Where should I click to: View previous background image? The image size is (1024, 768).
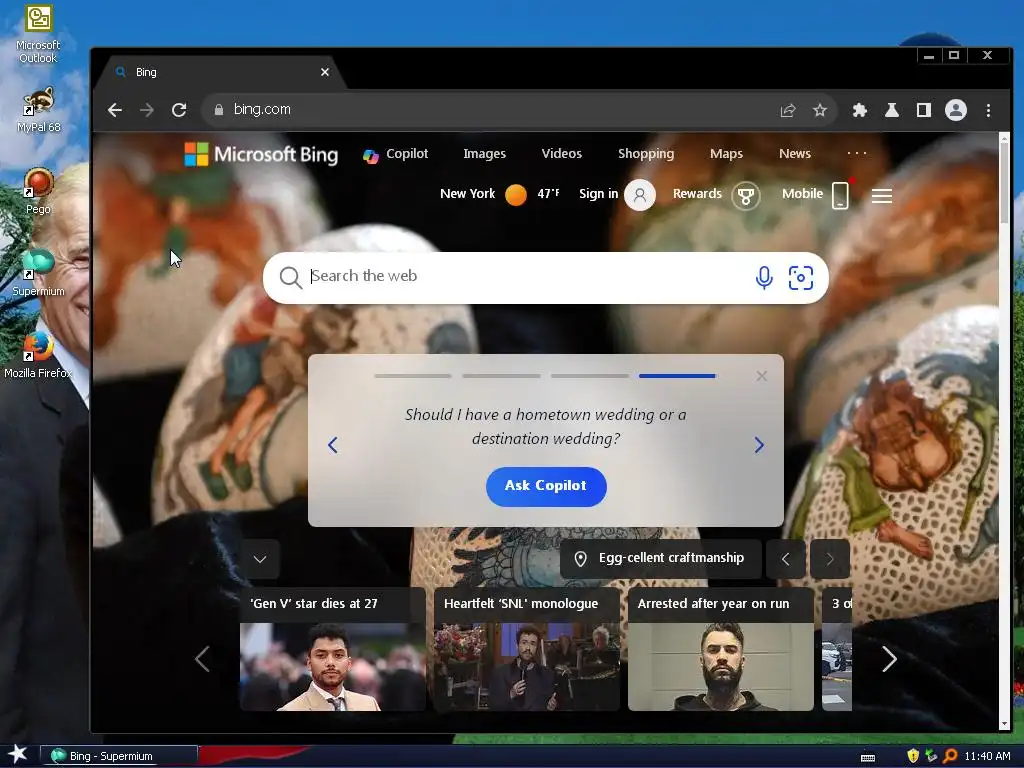[x=786, y=559]
